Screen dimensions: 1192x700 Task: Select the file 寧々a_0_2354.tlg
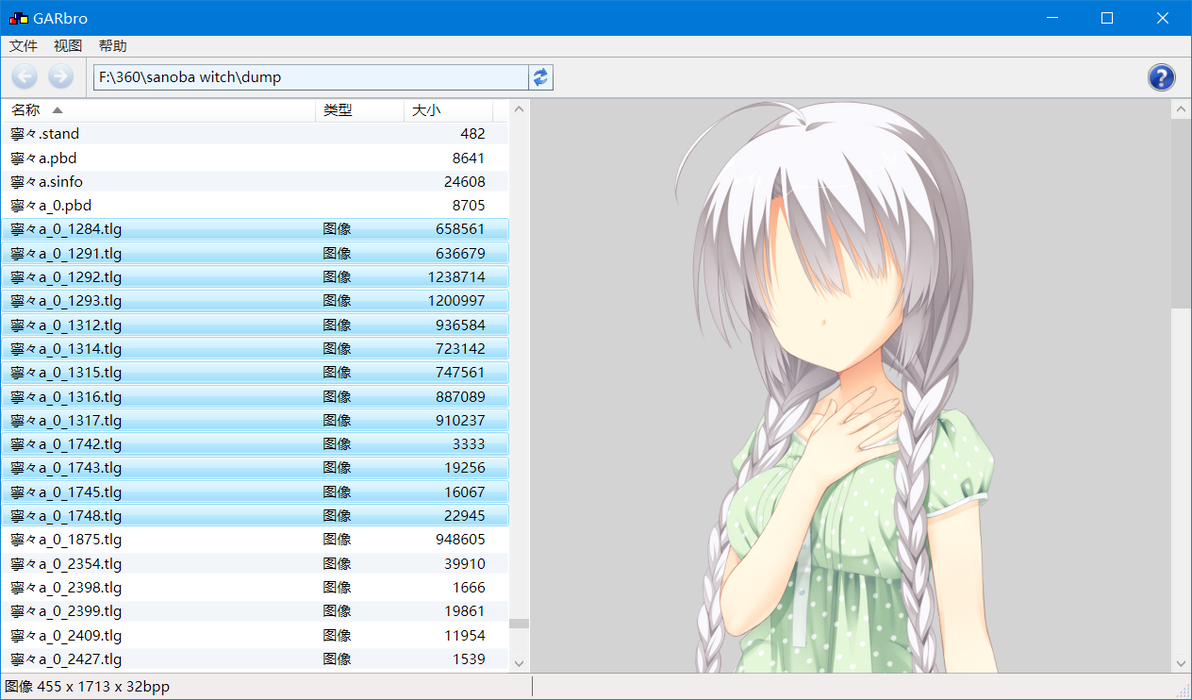click(255, 563)
